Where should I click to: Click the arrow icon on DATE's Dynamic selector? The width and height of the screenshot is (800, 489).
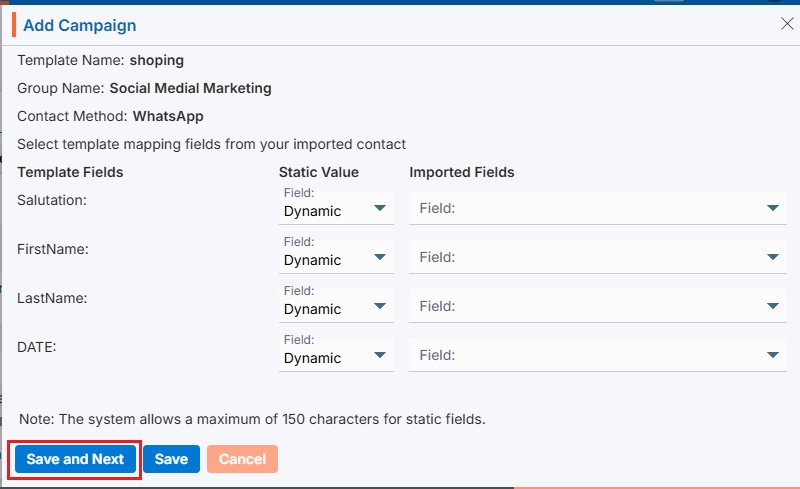(x=380, y=355)
